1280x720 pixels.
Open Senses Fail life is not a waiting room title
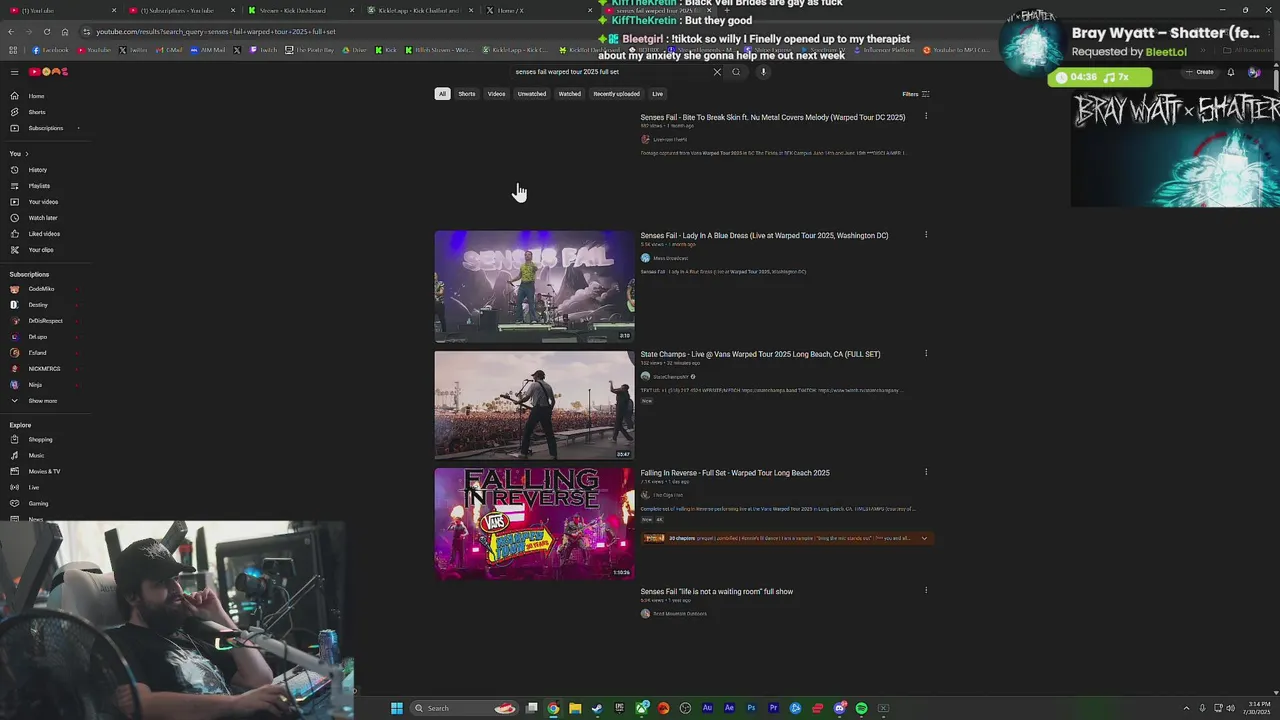coord(716,592)
